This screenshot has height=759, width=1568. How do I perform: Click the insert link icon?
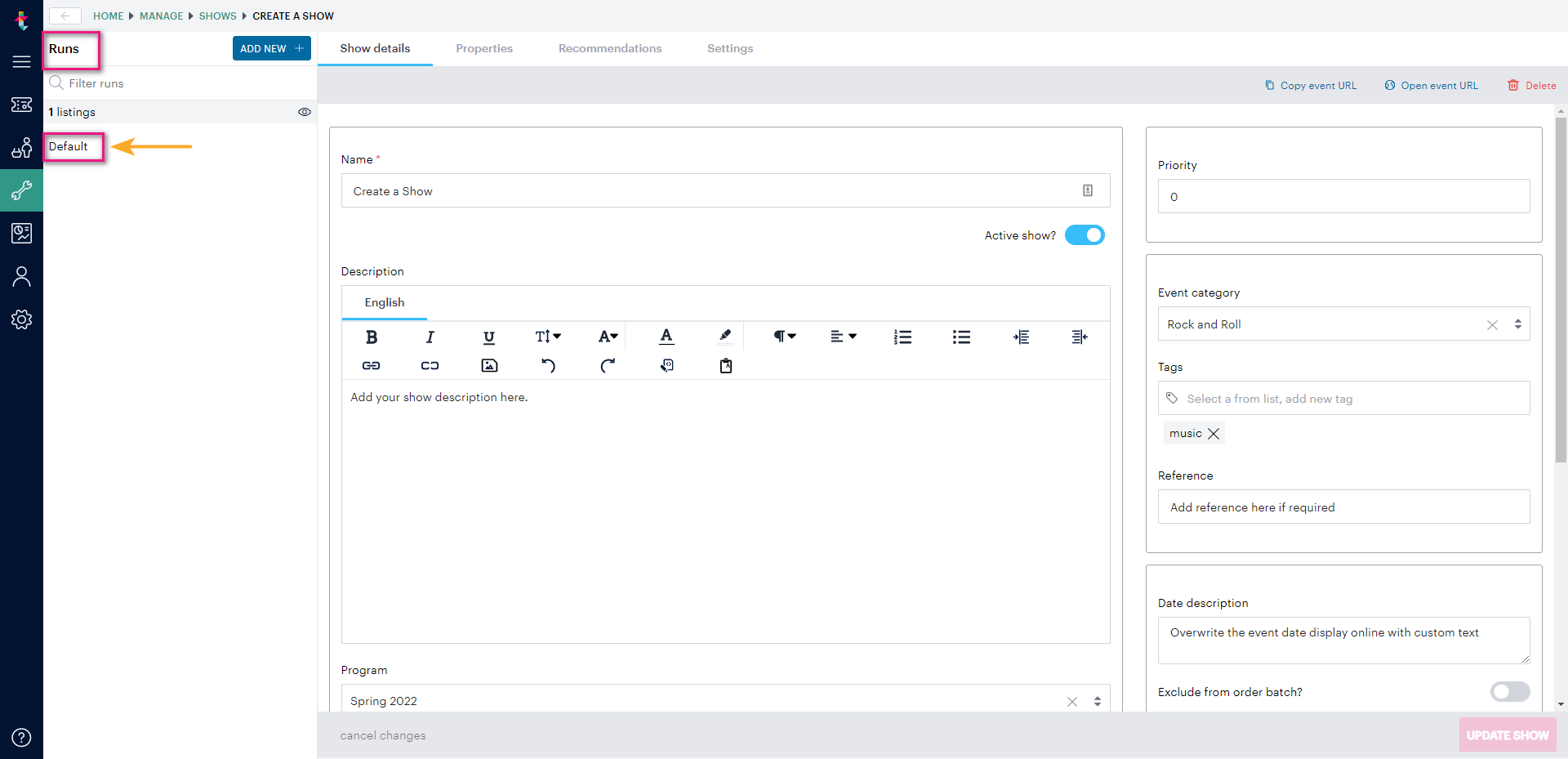coord(371,365)
